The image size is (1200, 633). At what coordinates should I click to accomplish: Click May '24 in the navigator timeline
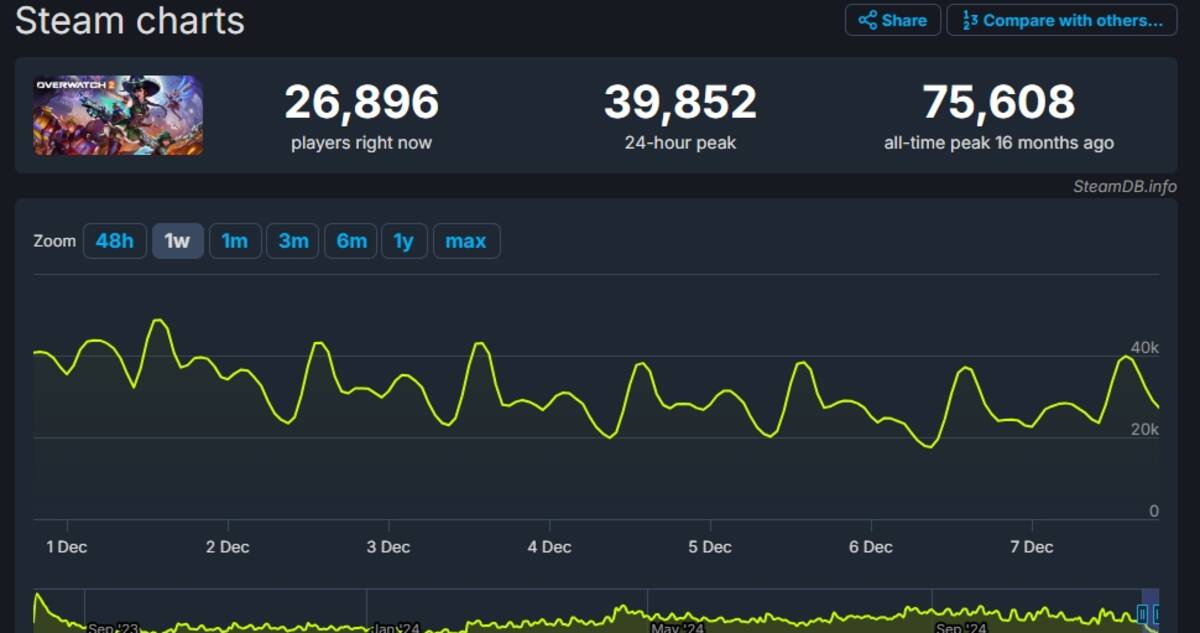pos(678,628)
